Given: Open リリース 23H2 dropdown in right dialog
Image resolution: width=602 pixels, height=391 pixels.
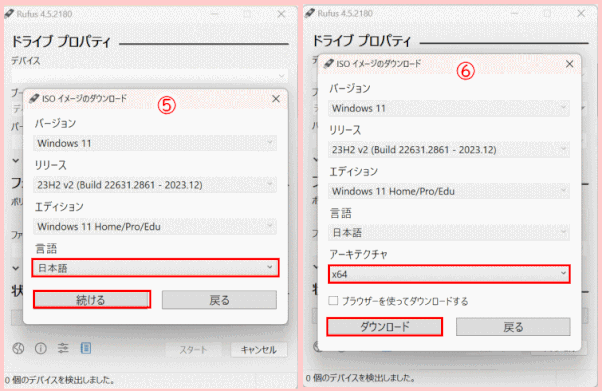Looking at the screenshot, I should pyautogui.click(x=449, y=149).
